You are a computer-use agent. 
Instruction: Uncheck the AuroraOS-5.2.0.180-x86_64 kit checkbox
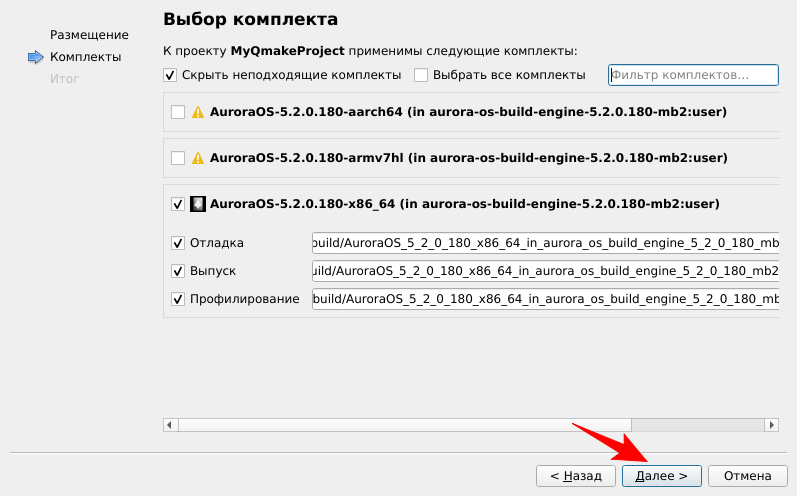point(178,204)
